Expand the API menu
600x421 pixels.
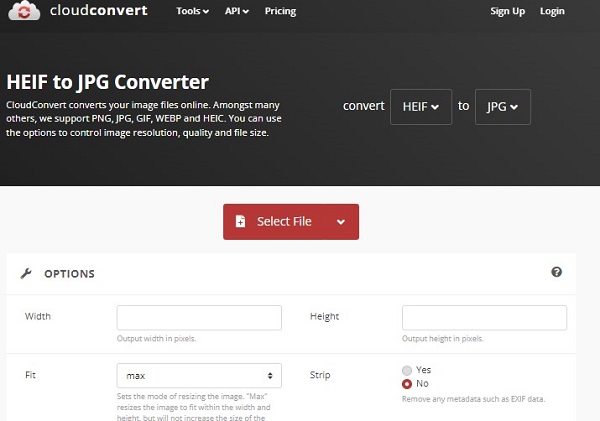pos(237,11)
